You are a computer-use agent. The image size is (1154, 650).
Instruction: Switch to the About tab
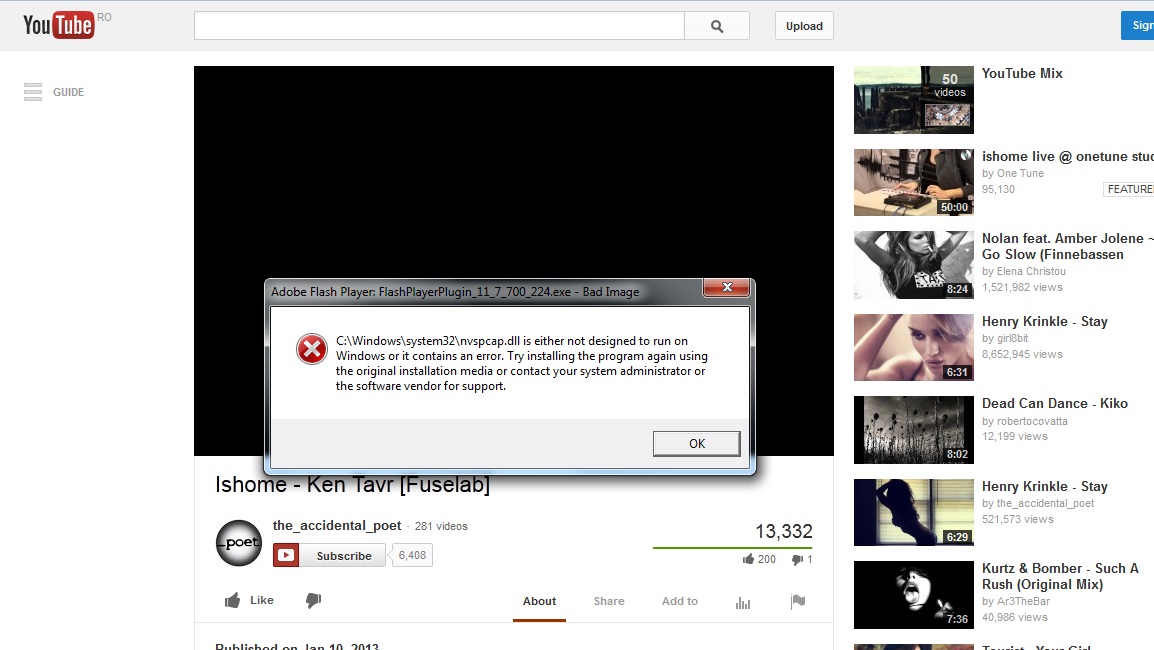click(539, 601)
